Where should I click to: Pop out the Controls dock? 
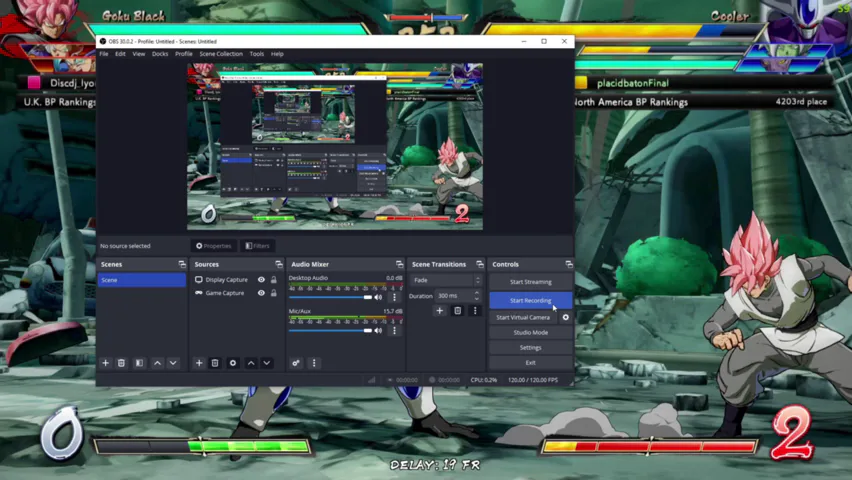[568, 264]
